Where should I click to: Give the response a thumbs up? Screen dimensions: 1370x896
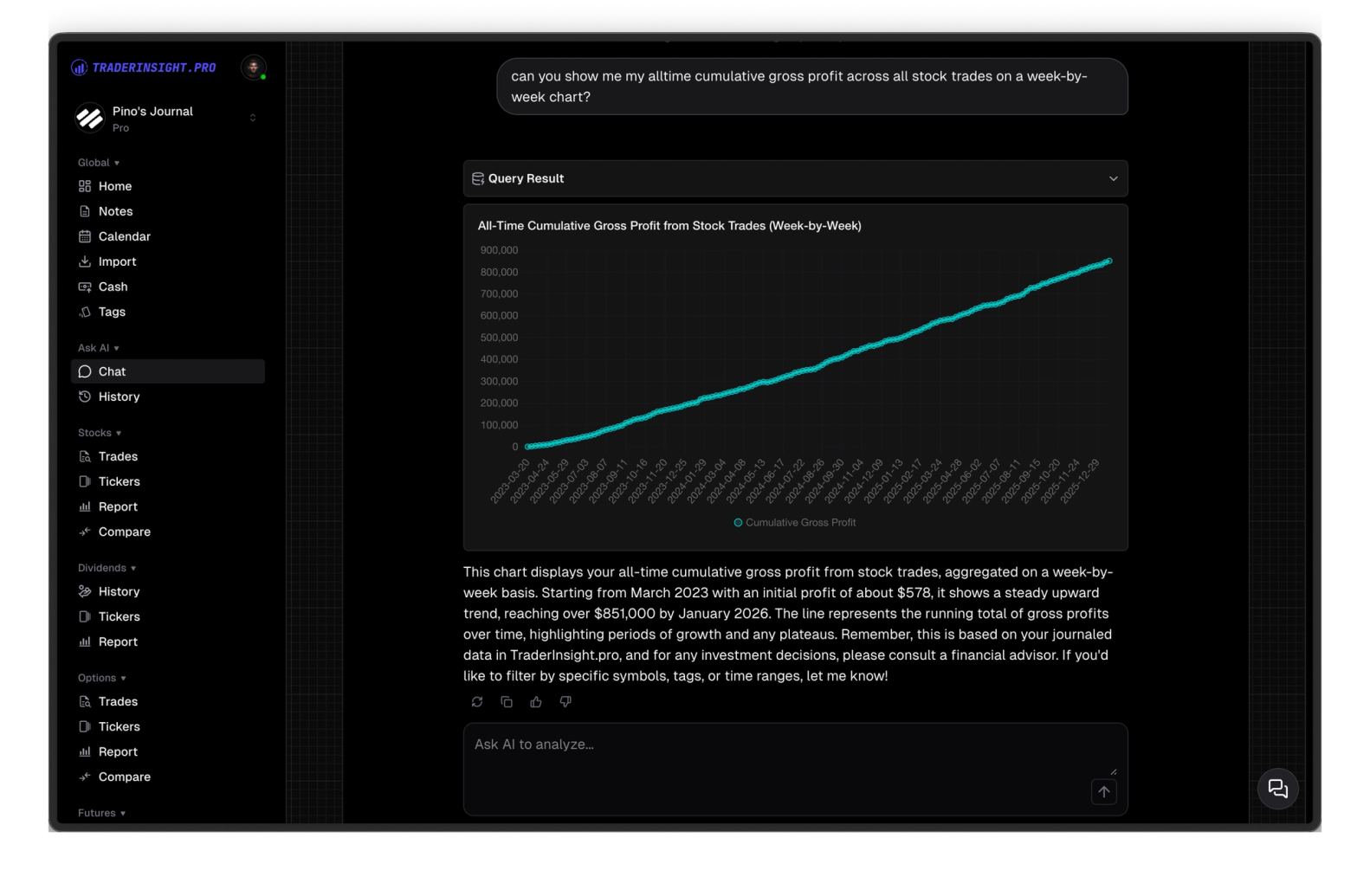point(536,702)
